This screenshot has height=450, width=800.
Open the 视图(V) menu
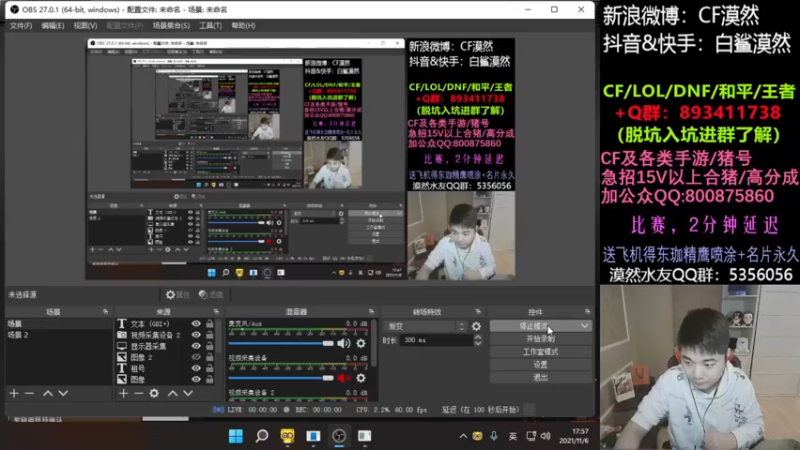(x=85, y=26)
